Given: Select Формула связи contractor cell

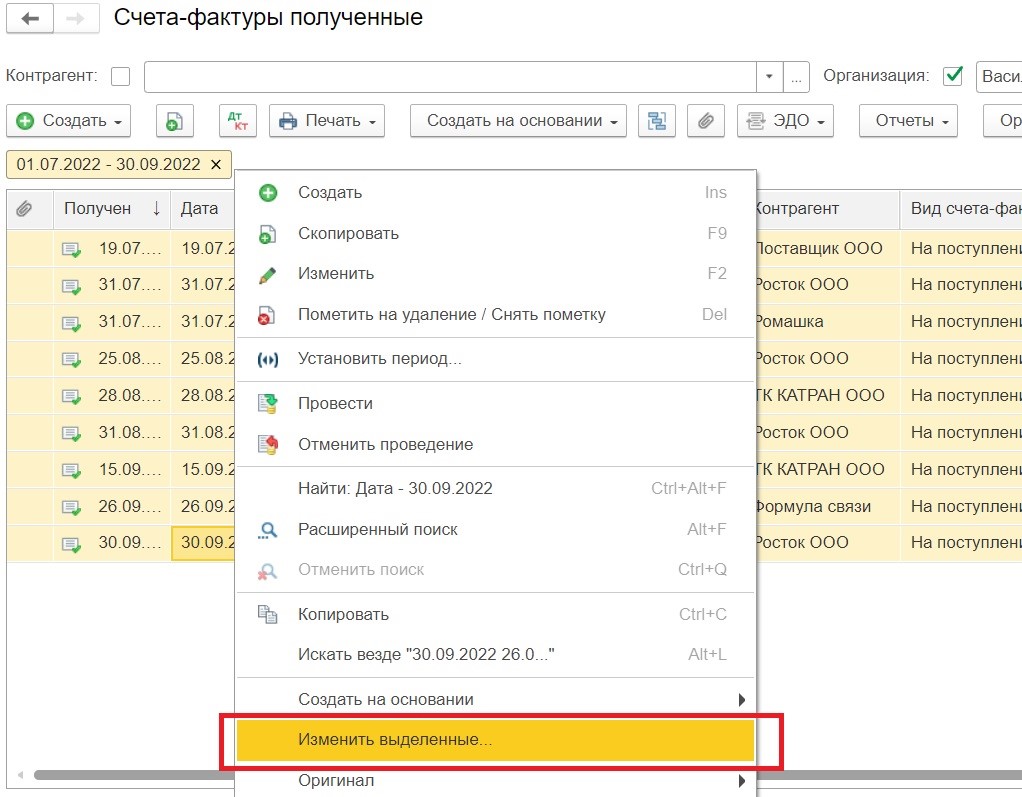Looking at the screenshot, I should click(828, 507).
